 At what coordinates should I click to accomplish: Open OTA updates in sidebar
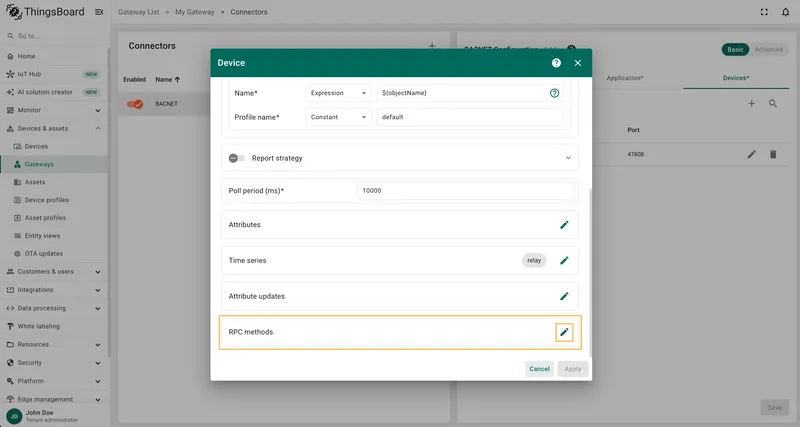click(x=54, y=254)
